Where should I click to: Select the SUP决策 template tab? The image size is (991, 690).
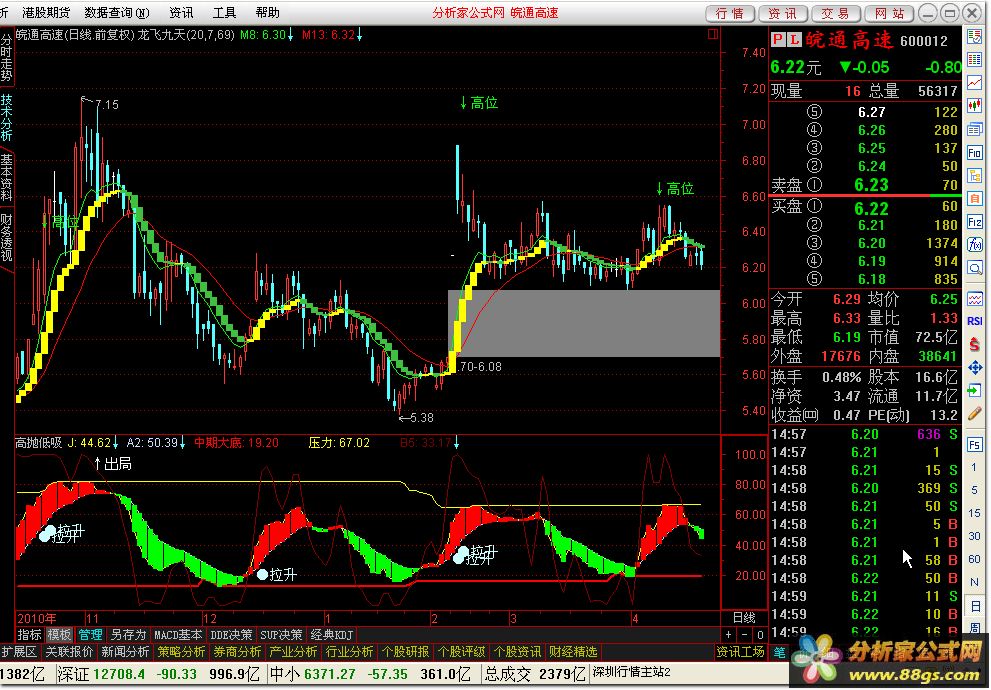(282, 634)
